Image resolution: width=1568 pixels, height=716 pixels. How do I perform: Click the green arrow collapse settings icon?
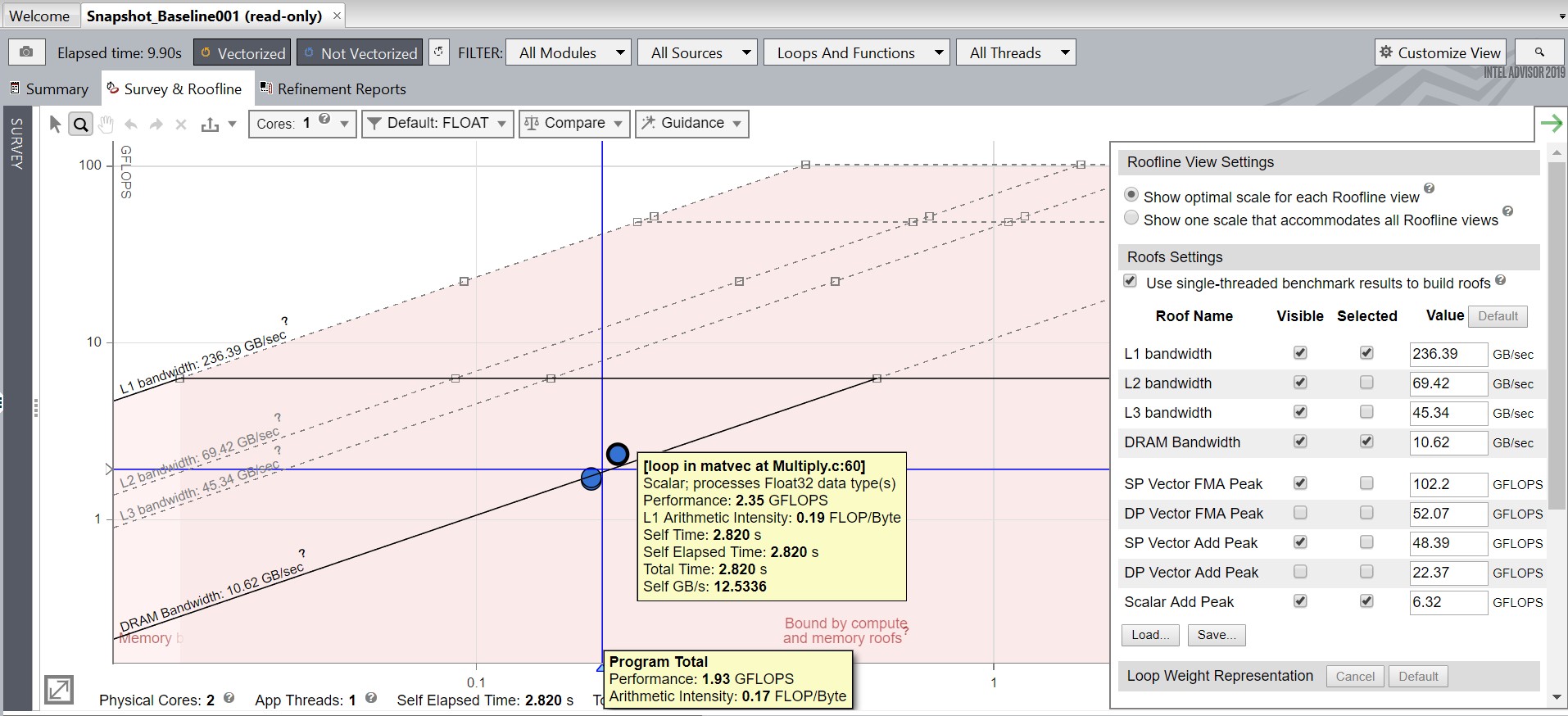(x=1551, y=124)
